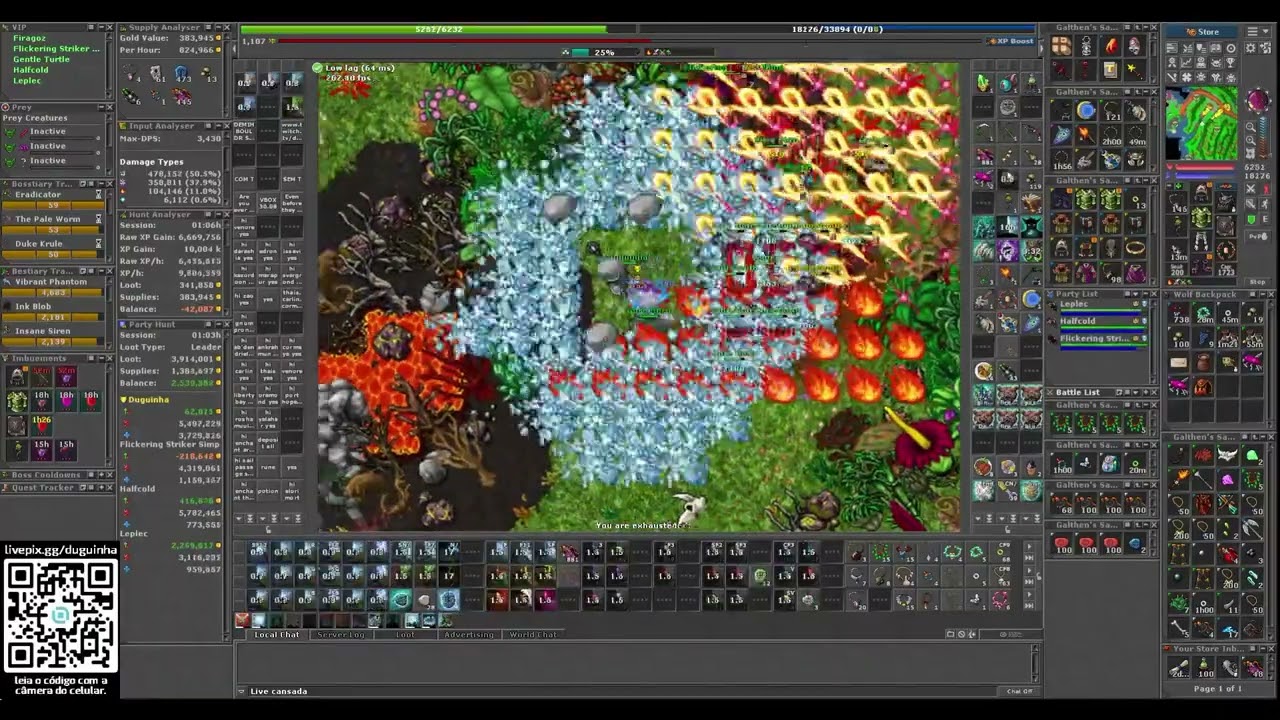The image size is (1280, 720).
Task: Focus the chat input field reading Live cansada
Action: [x=620, y=691]
